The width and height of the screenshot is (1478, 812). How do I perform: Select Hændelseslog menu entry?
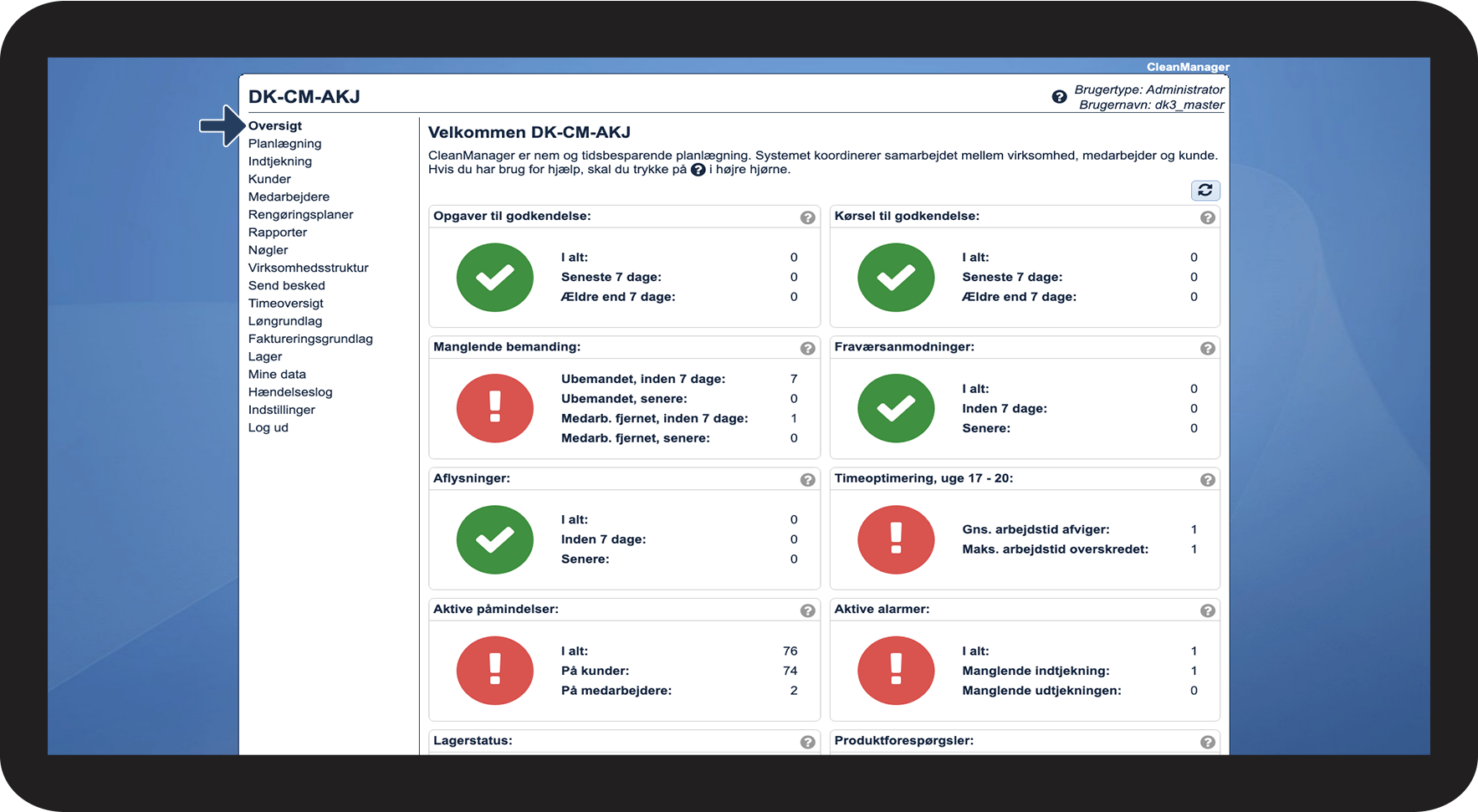(x=290, y=392)
